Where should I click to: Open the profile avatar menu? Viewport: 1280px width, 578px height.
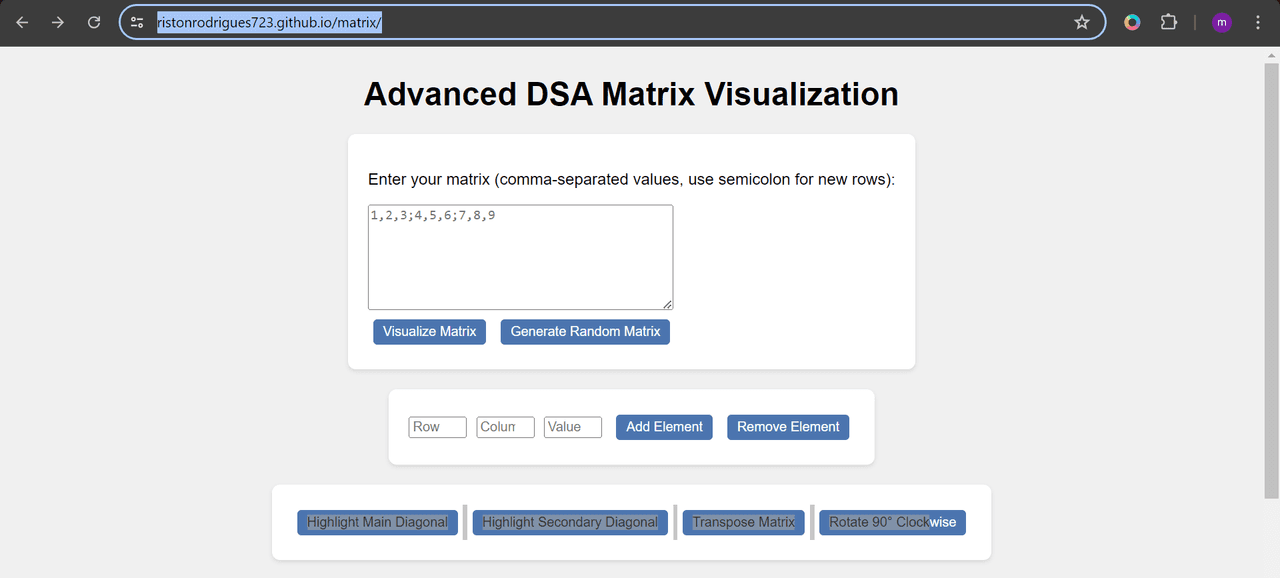point(1221,22)
